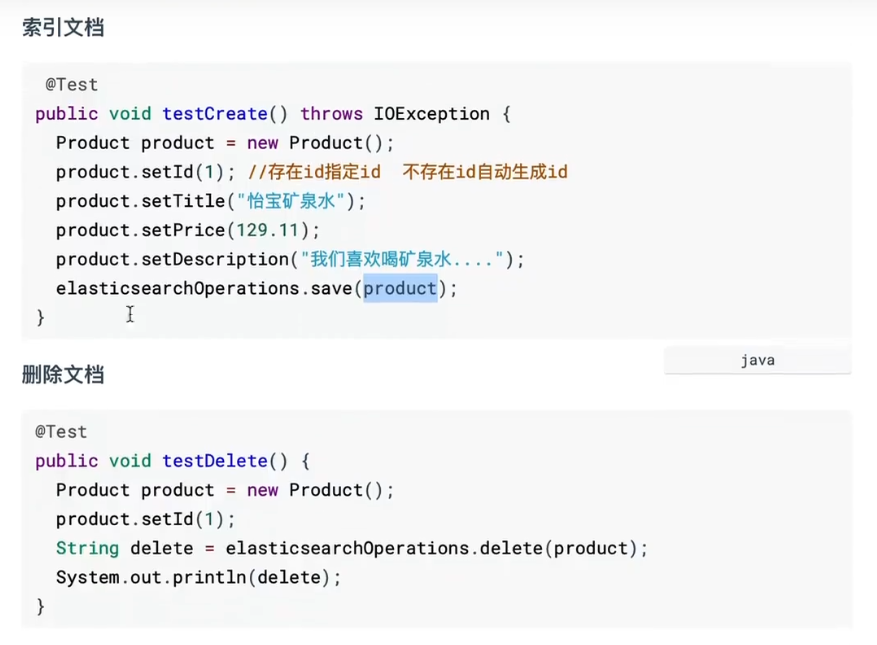The width and height of the screenshot is (877, 645).
Task: Click @Test annotation above testDelete
Action: [61, 432]
